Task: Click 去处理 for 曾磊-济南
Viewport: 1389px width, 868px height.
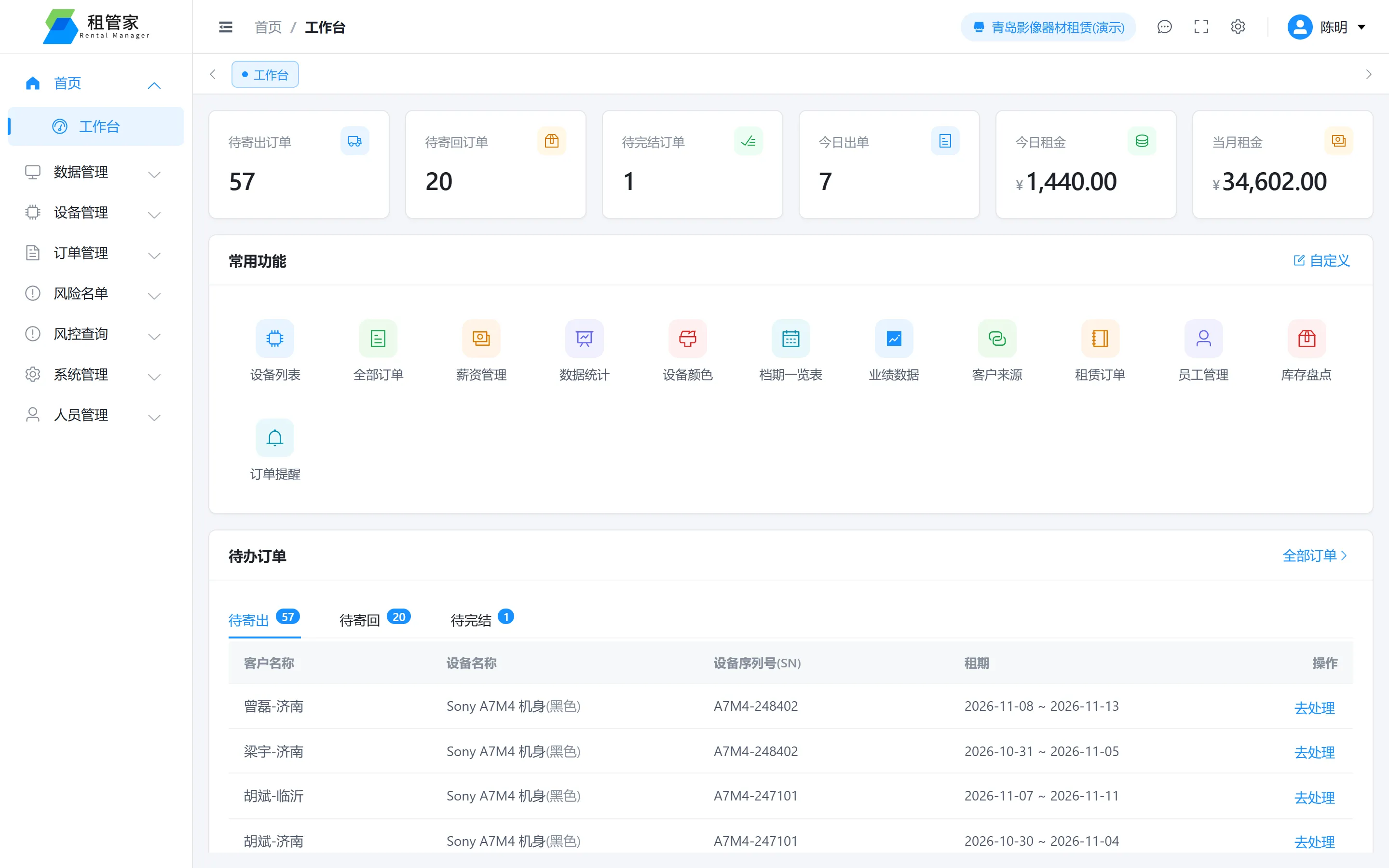Action: pos(1314,707)
